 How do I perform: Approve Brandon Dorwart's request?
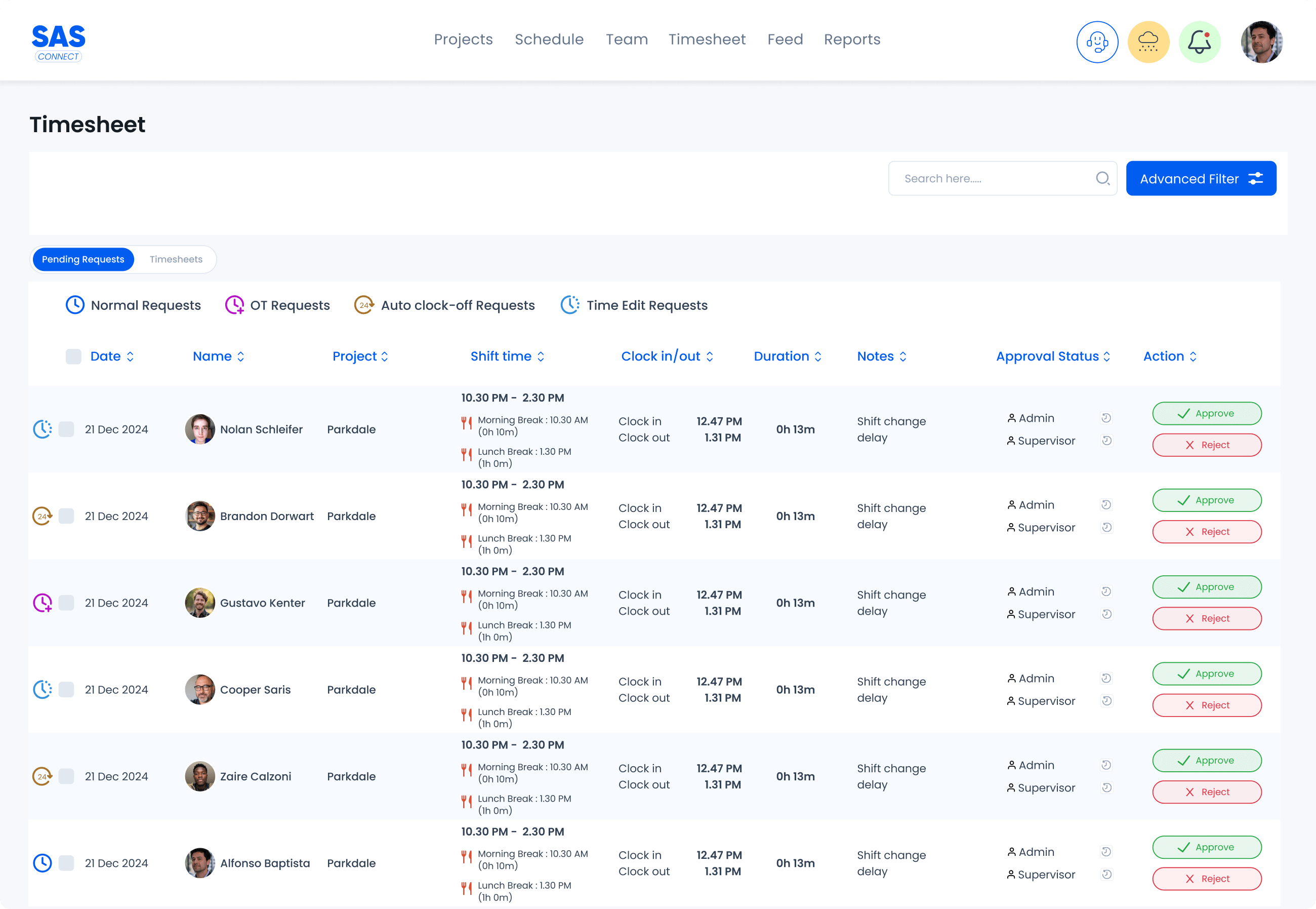click(1207, 500)
